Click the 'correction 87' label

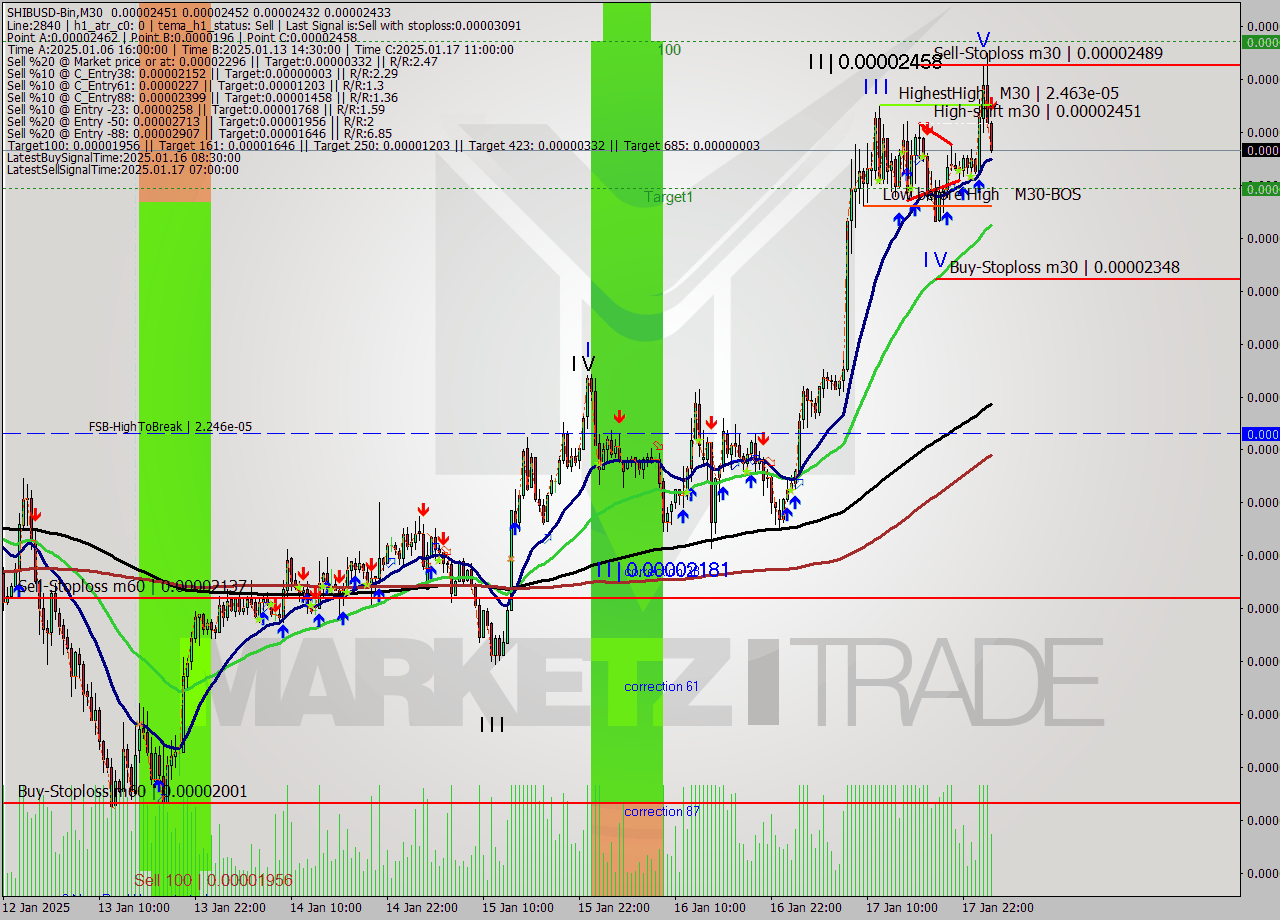pos(662,812)
